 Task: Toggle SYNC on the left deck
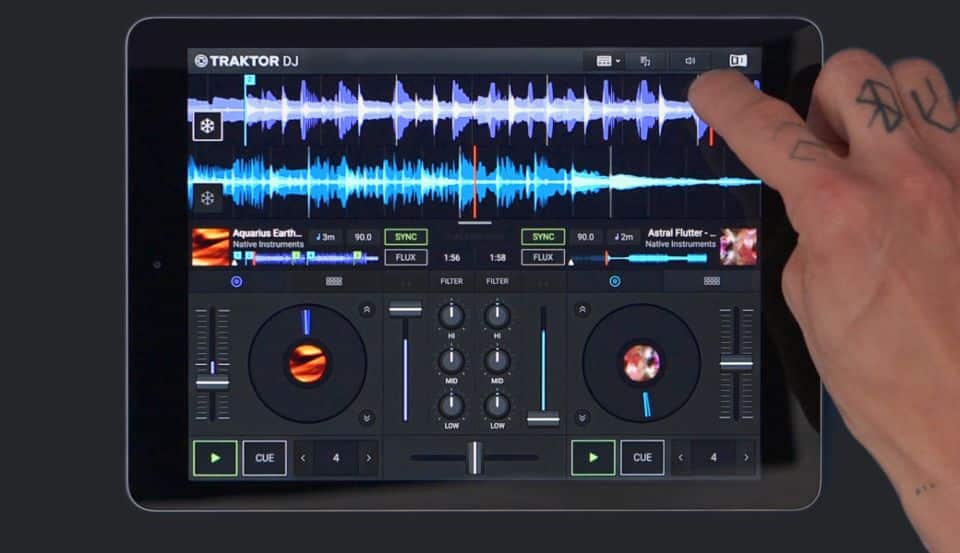405,237
